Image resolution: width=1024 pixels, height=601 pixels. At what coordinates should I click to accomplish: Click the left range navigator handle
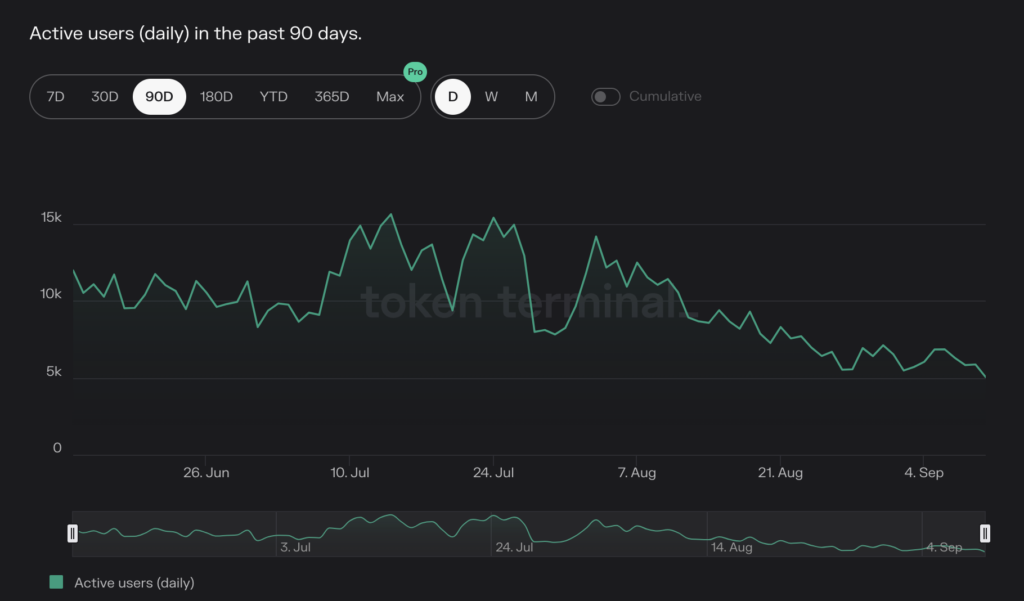pos(72,534)
